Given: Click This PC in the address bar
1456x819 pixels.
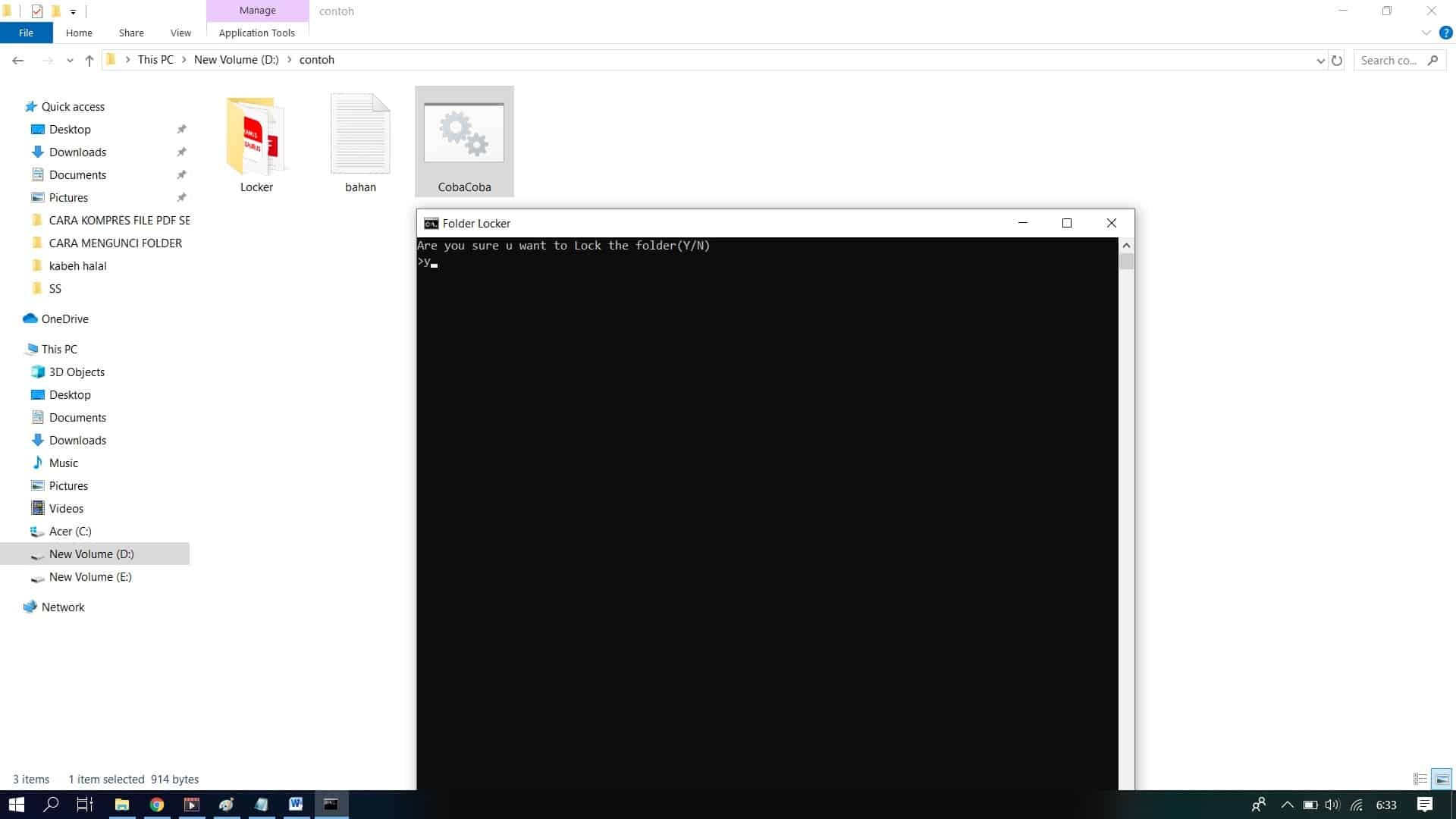Looking at the screenshot, I should coord(155,60).
